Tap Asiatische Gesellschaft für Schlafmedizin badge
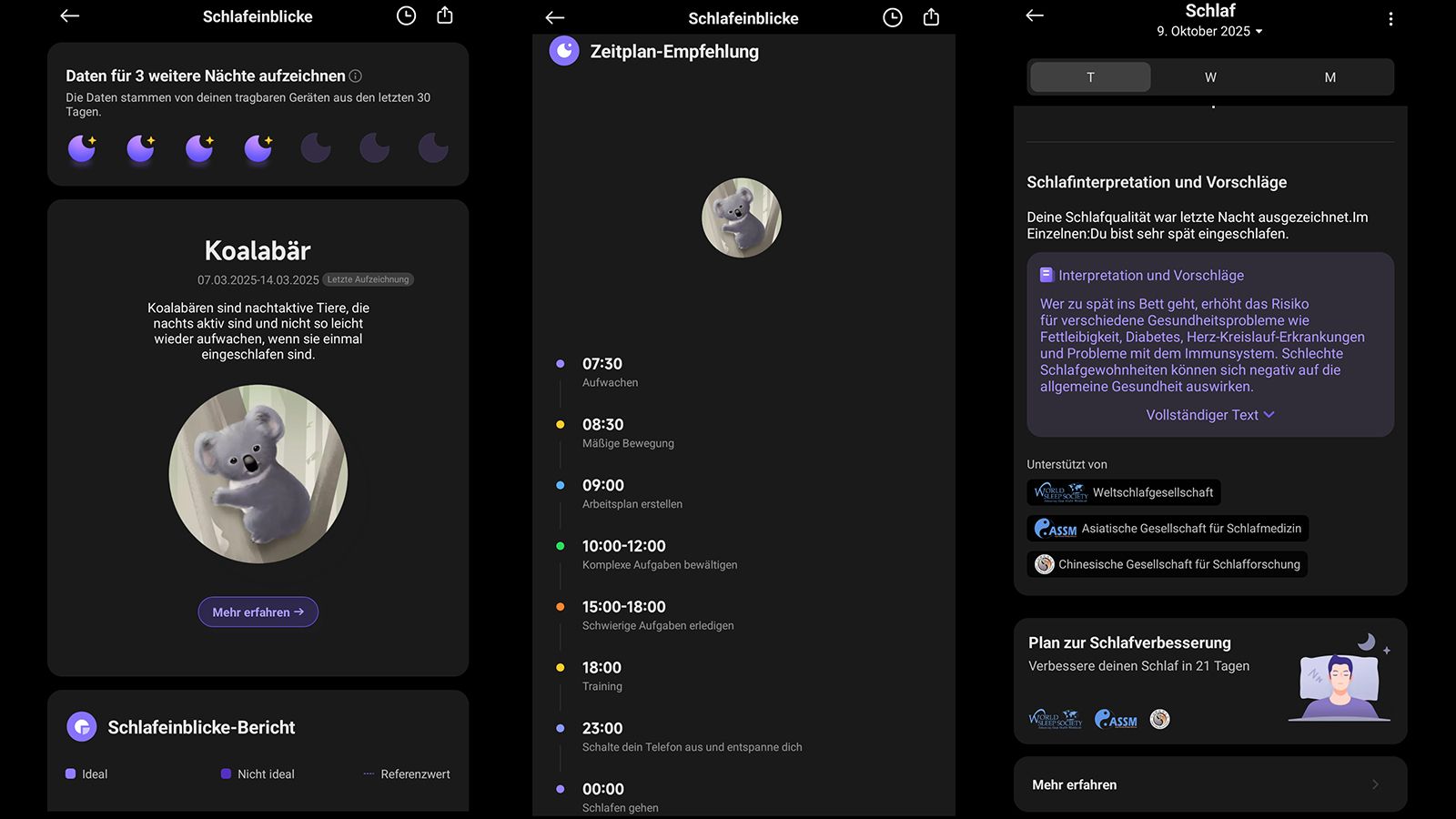The image size is (1456, 819). point(1168,529)
